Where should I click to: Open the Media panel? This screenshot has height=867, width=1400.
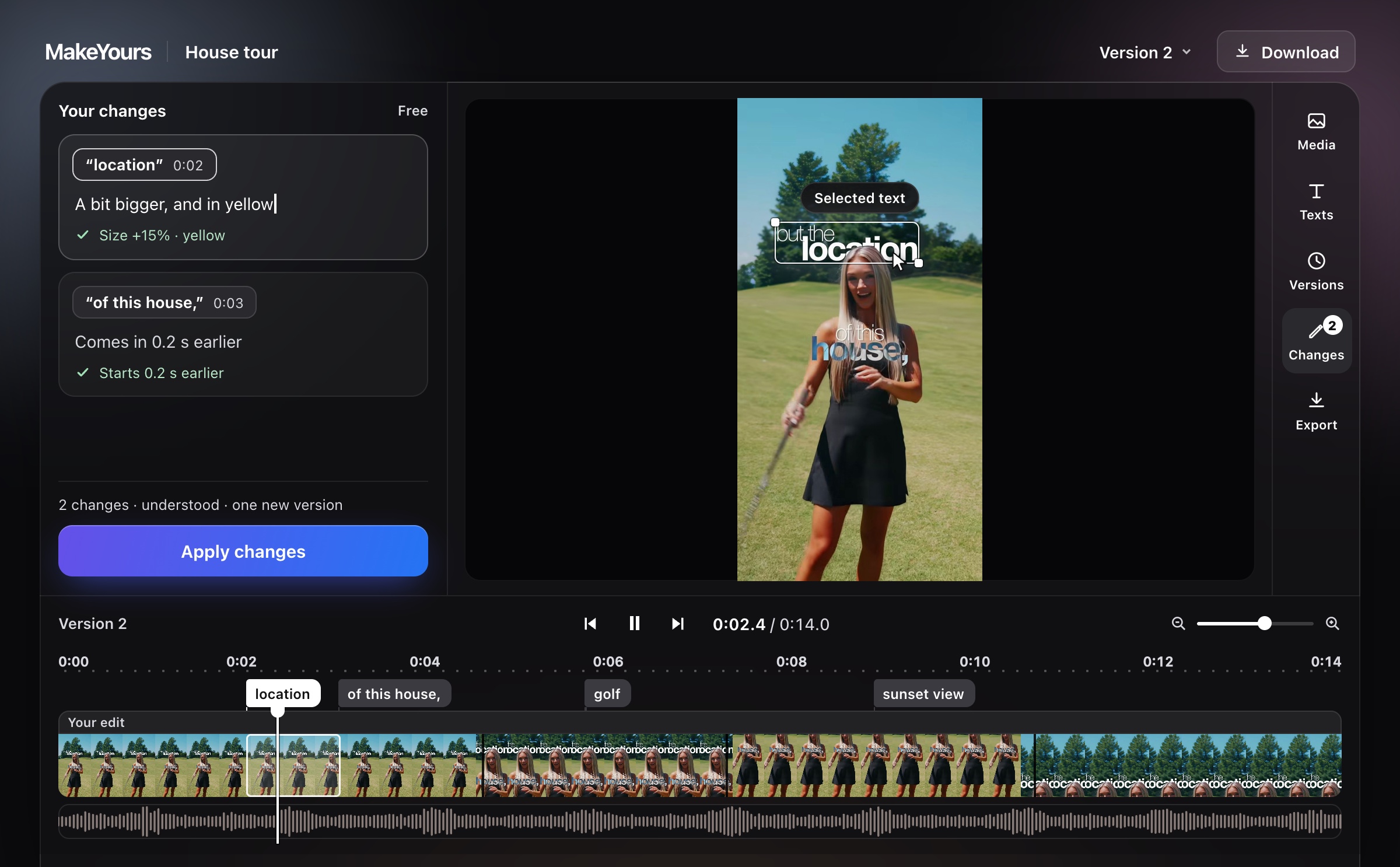[x=1316, y=132]
